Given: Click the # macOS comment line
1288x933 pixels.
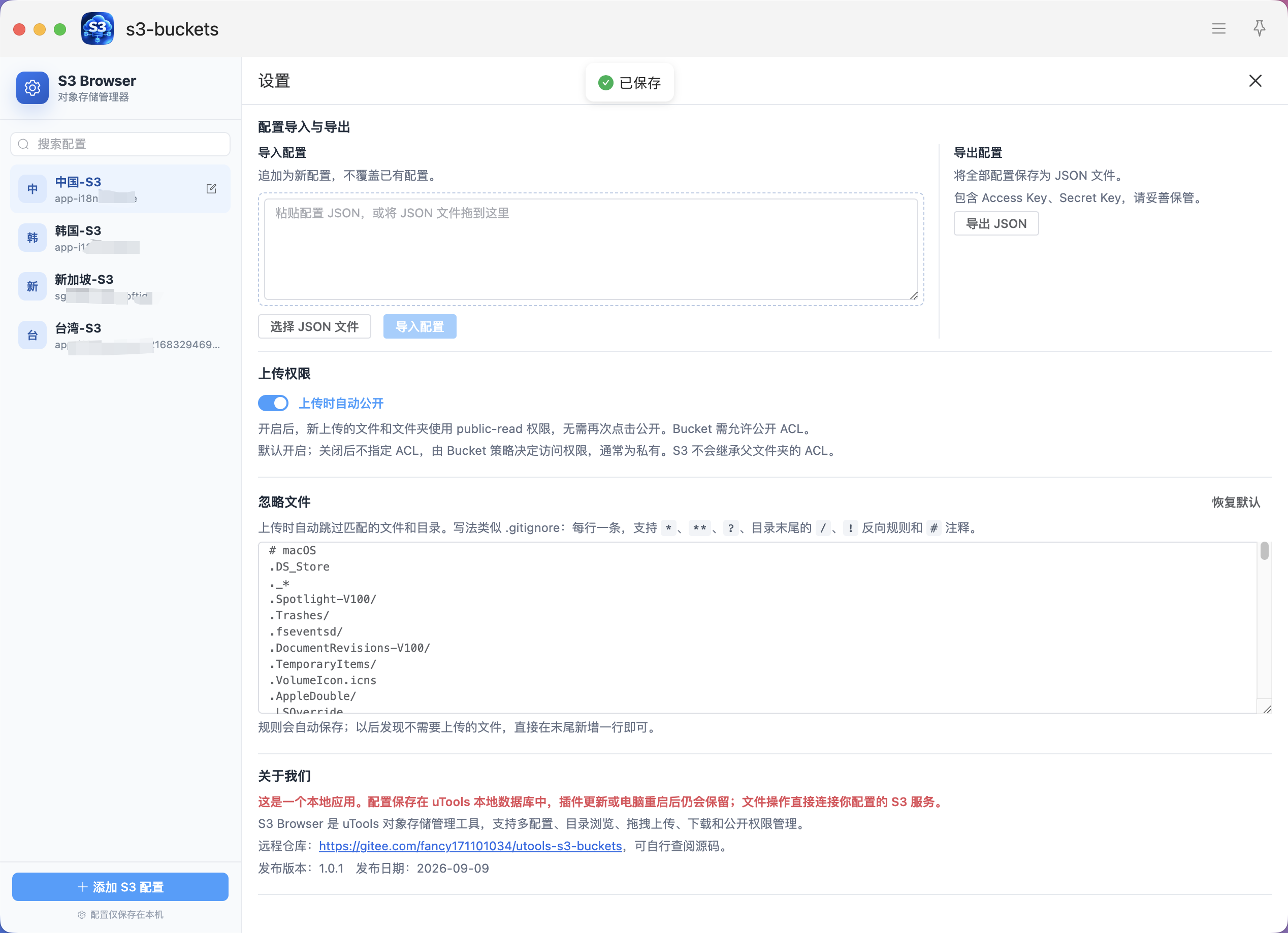Looking at the screenshot, I should pyautogui.click(x=293, y=550).
